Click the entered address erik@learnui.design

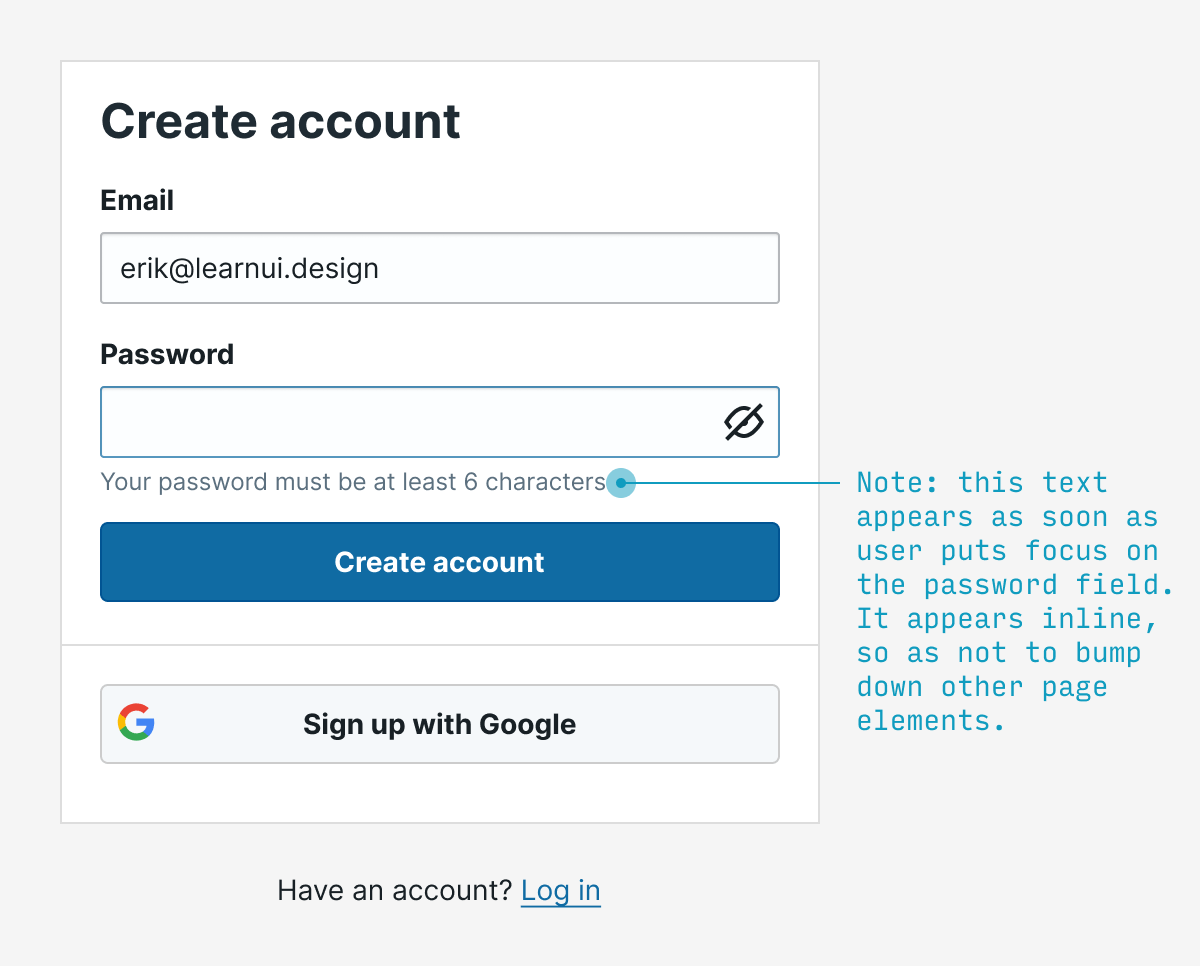click(250, 268)
